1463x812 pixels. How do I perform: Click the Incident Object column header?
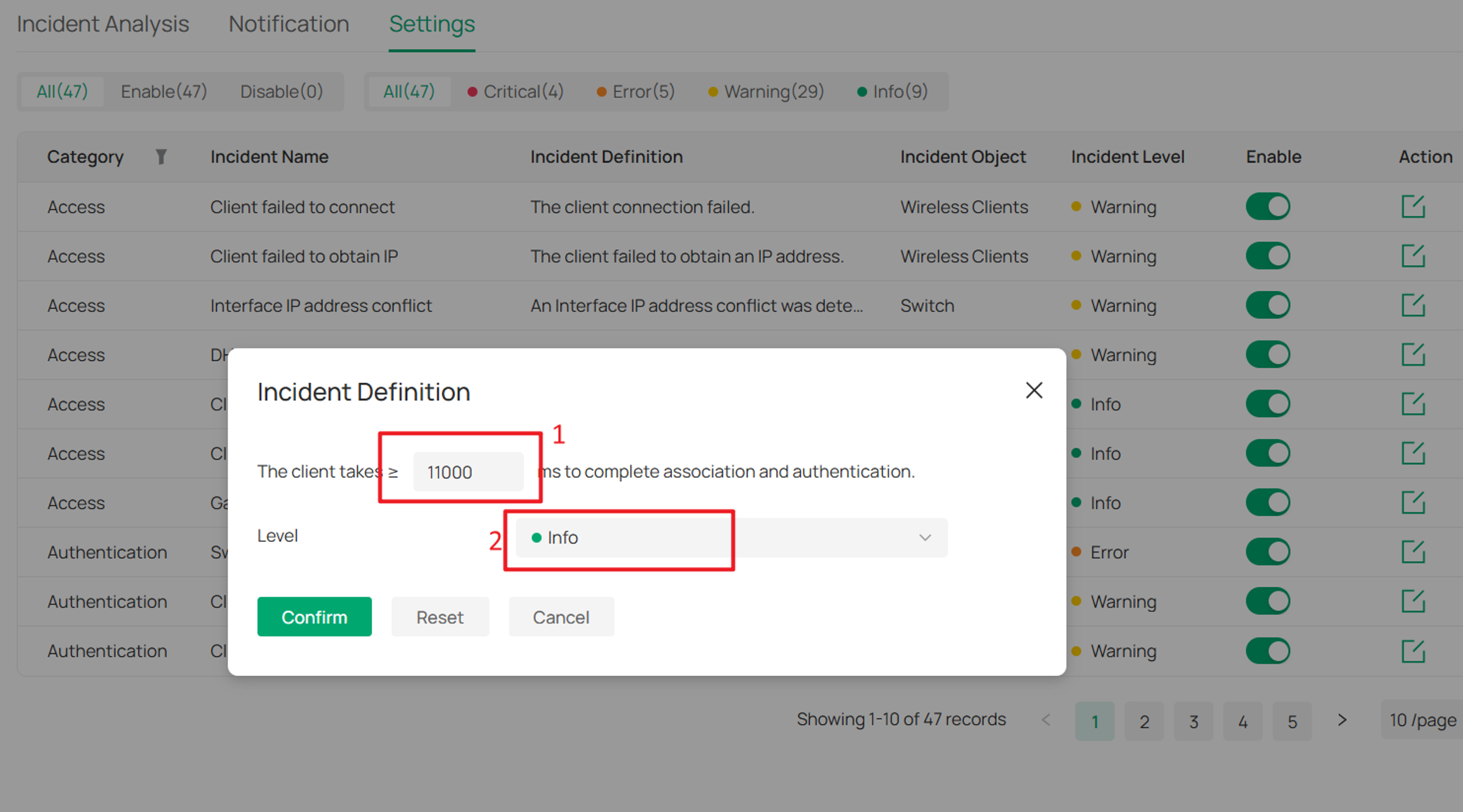pyautogui.click(x=963, y=157)
